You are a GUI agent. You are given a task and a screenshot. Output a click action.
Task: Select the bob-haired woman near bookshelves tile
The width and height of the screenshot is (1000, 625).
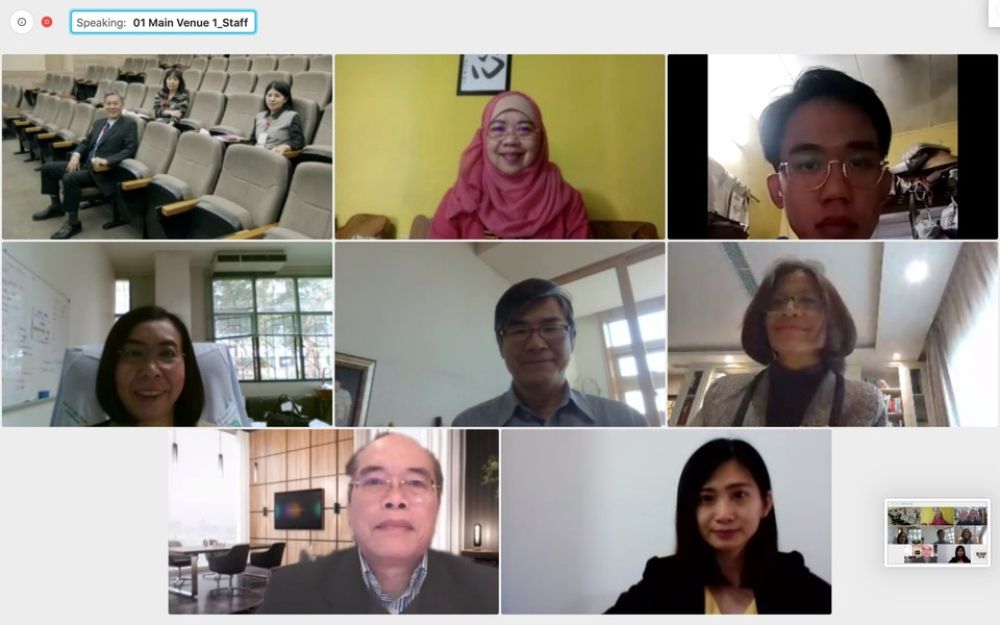point(832,334)
